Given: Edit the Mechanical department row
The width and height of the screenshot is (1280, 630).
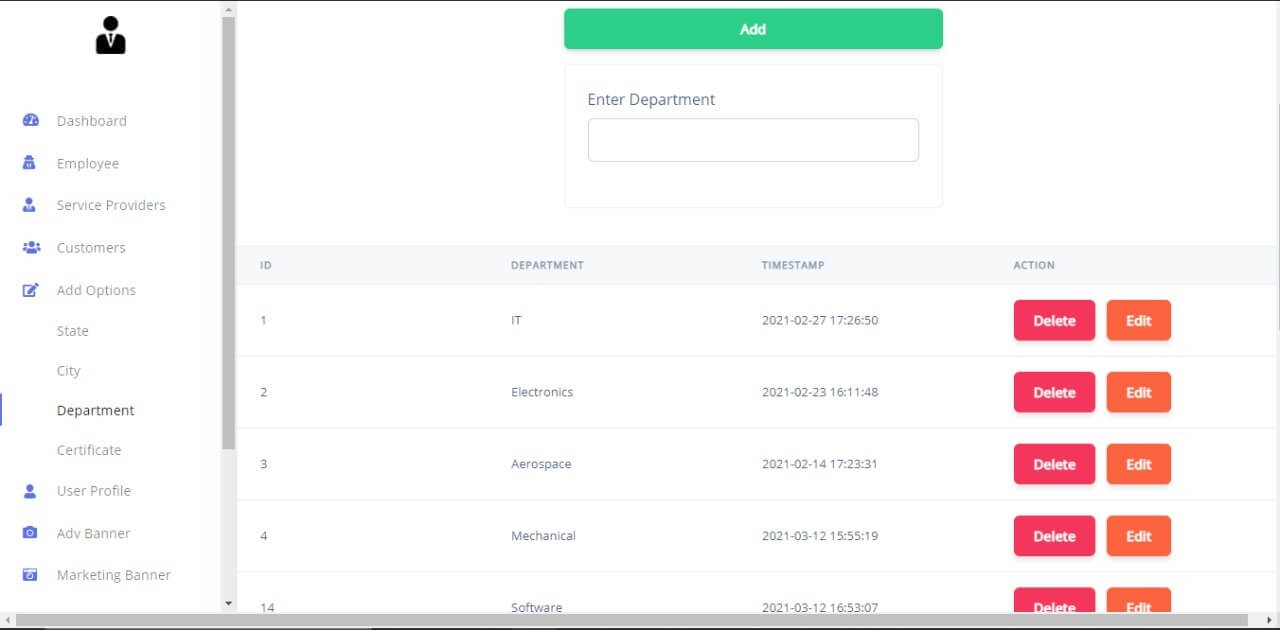Looking at the screenshot, I should [x=1138, y=537].
